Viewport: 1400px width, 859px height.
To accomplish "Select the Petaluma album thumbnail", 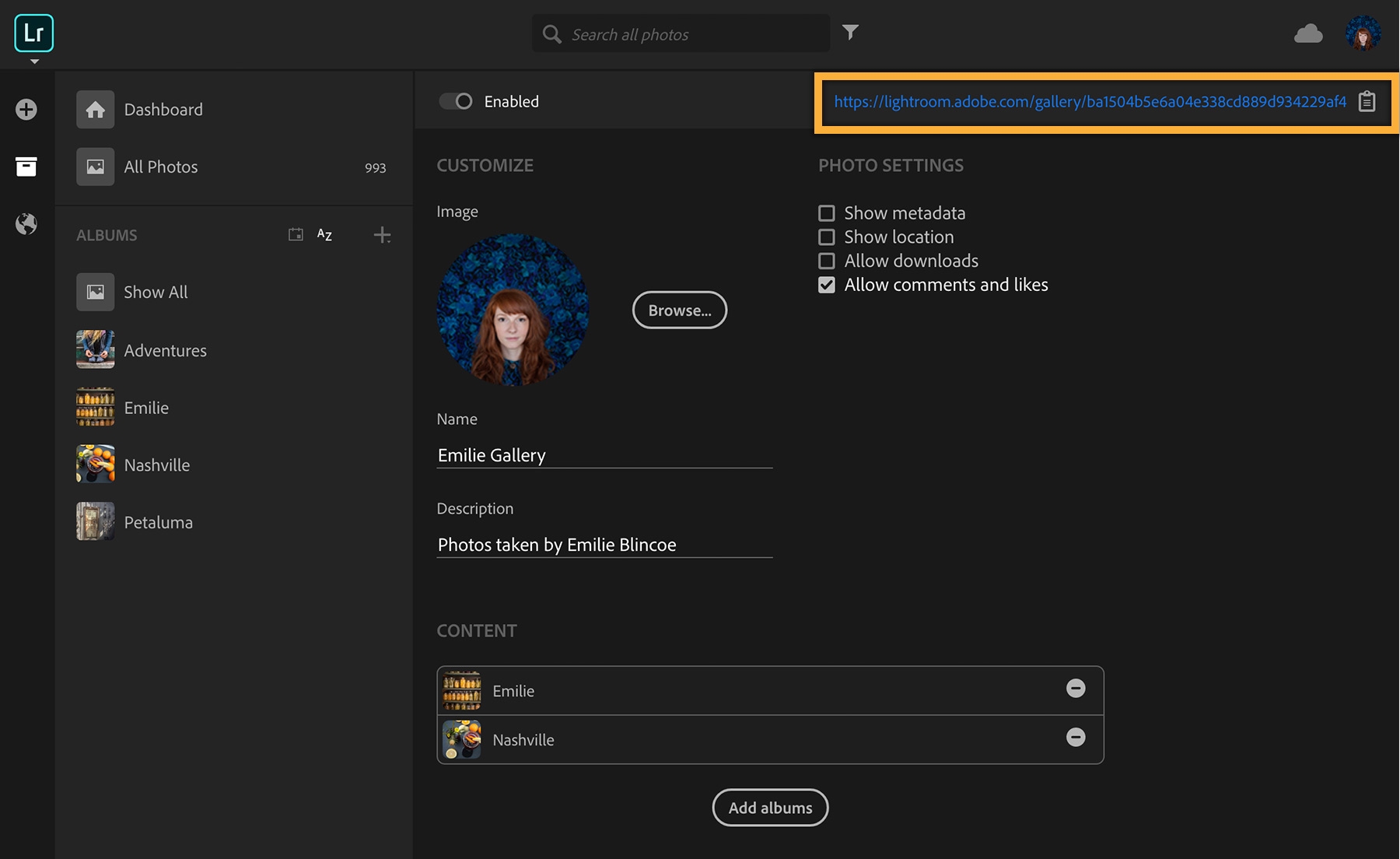I will pyautogui.click(x=94, y=521).
